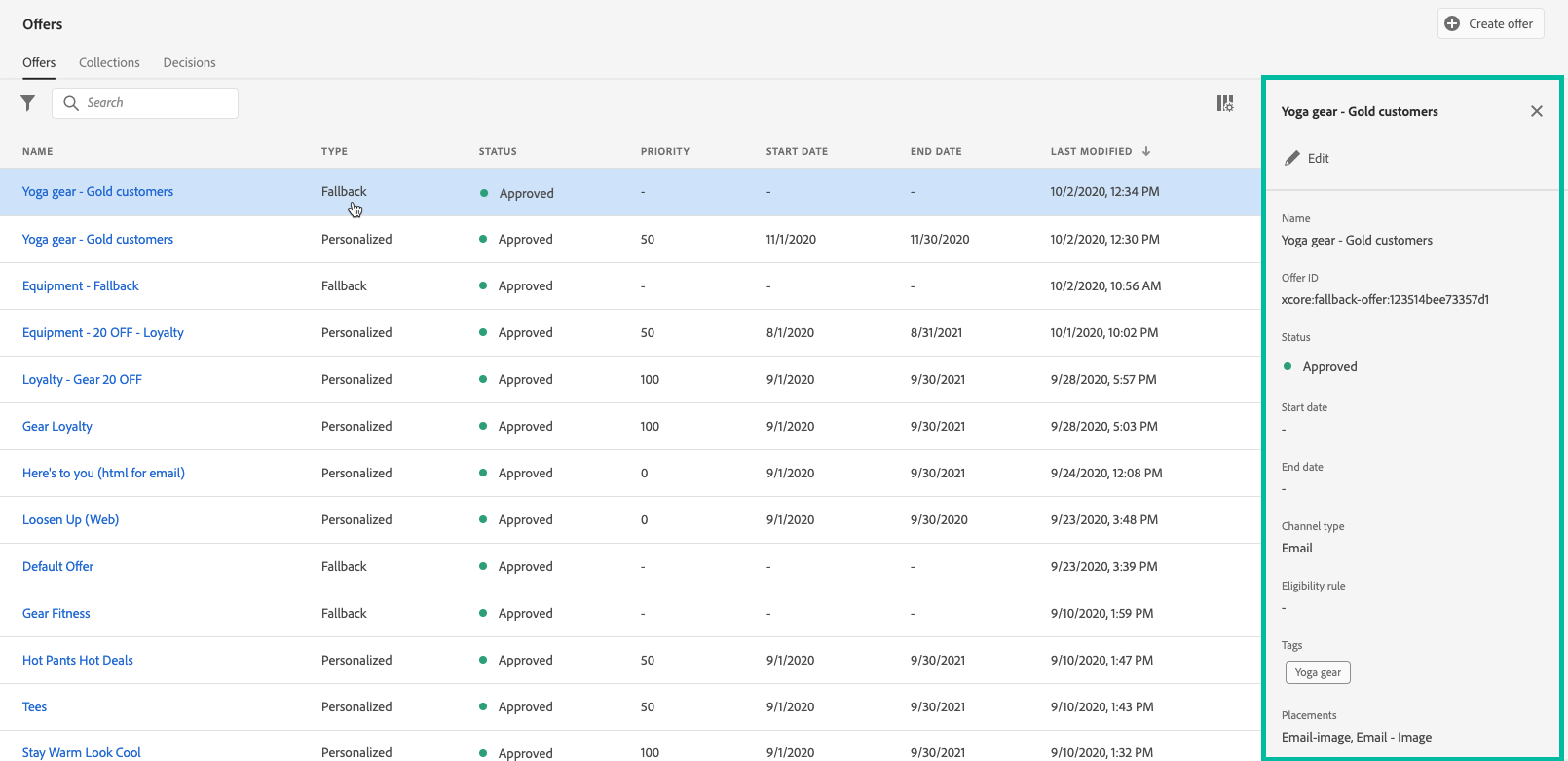
Task: Click the column settings icon
Action: [1225, 103]
